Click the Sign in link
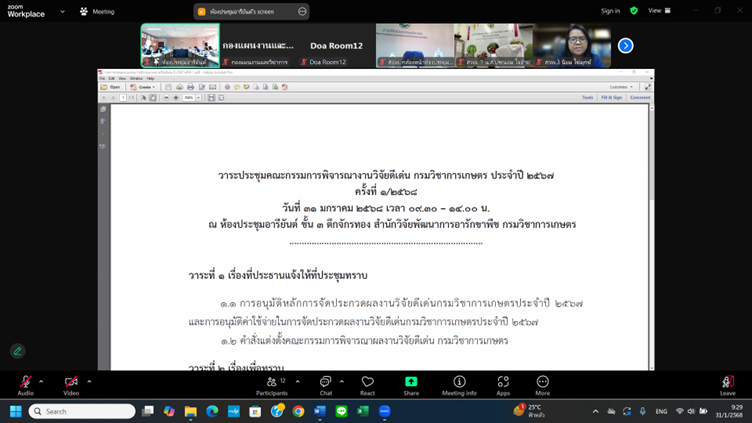Image resolution: width=752 pixels, height=423 pixels. pos(610,11)
